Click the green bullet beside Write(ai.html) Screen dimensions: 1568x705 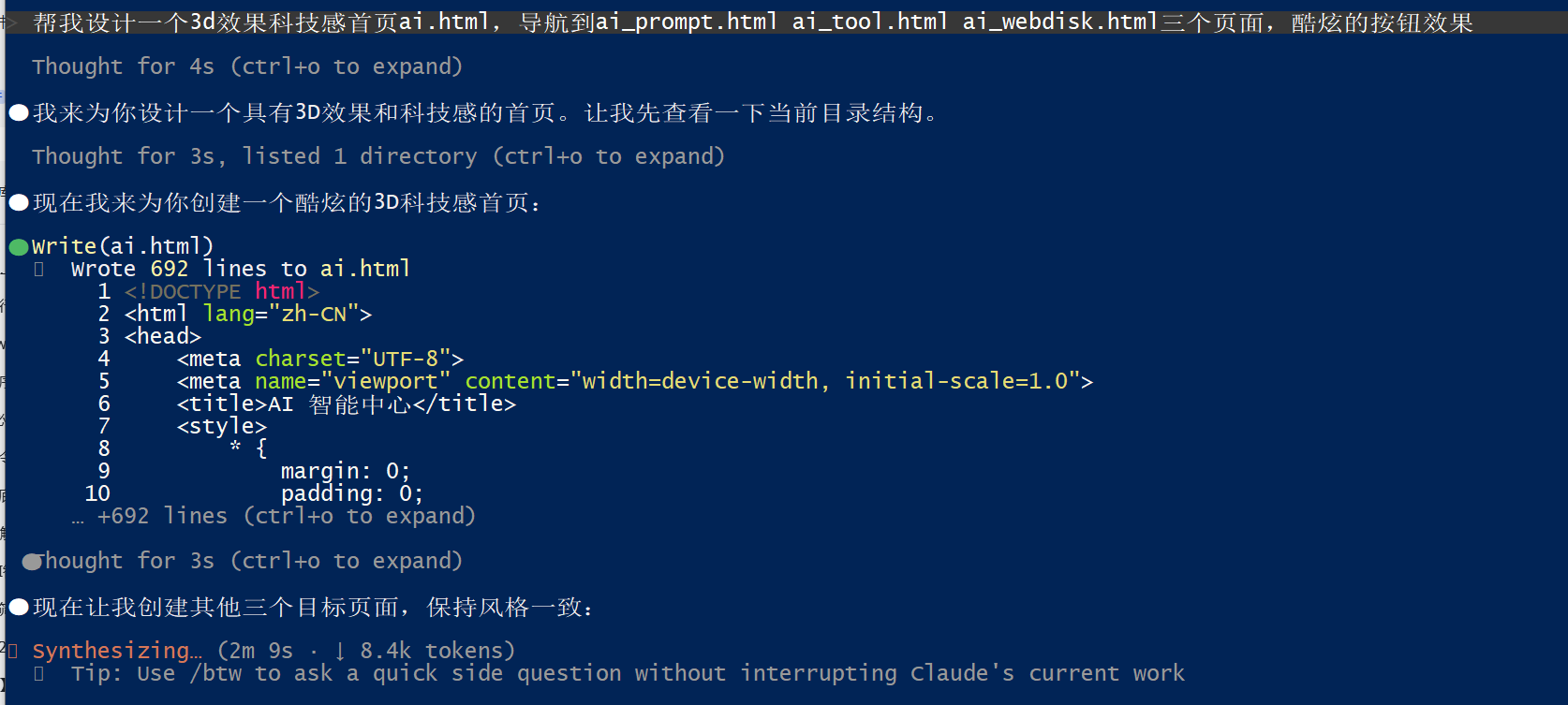[x=19, y=248]
